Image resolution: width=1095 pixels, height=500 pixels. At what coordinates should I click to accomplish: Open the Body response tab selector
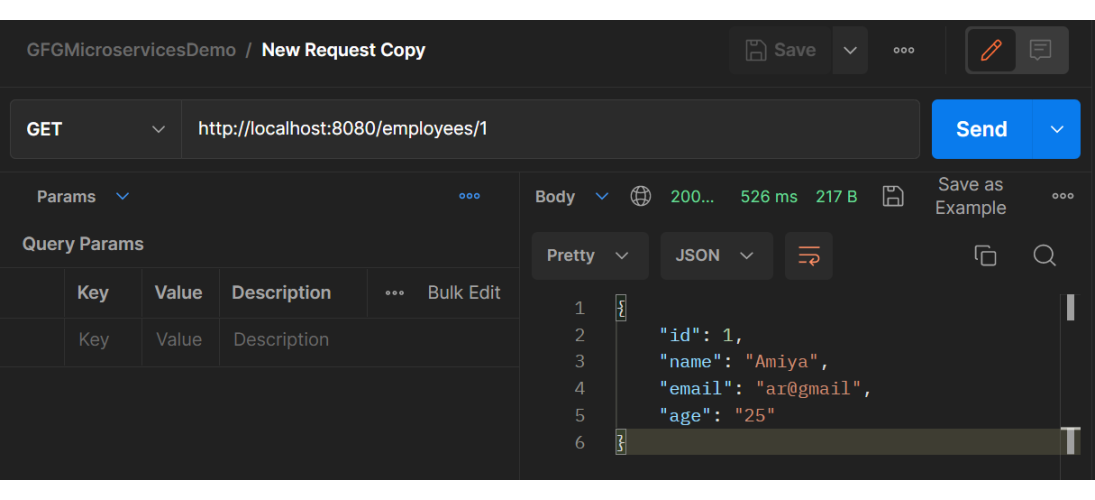[x=571, y=196]
